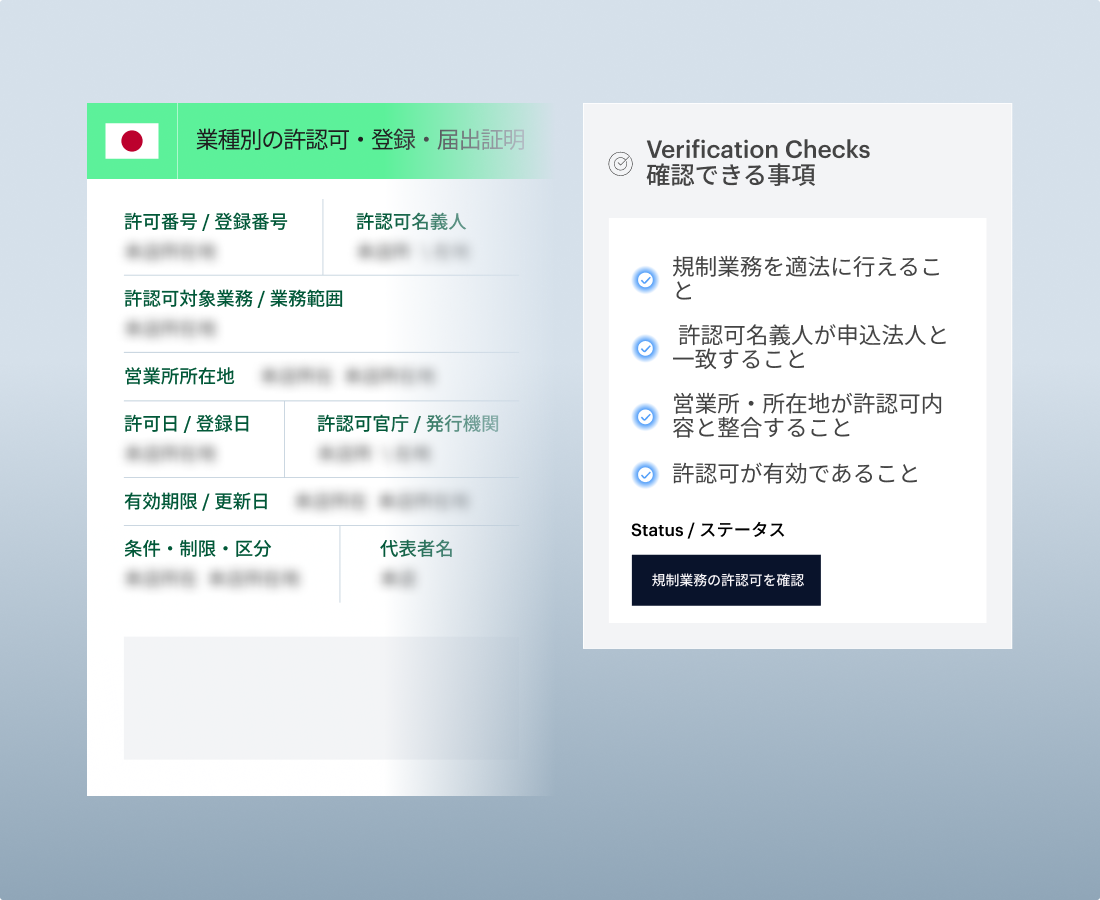
Task: Click checkmark beside 許認可が有効であること
Action: 646,474
